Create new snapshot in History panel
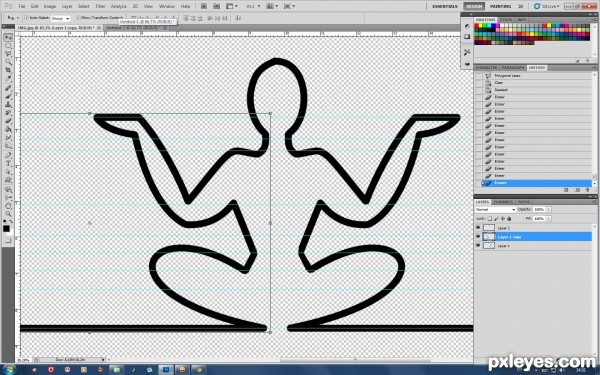Image resolution: width=600 pixels, height=375 pixels. pyautogui.click(x=577, y=190)
